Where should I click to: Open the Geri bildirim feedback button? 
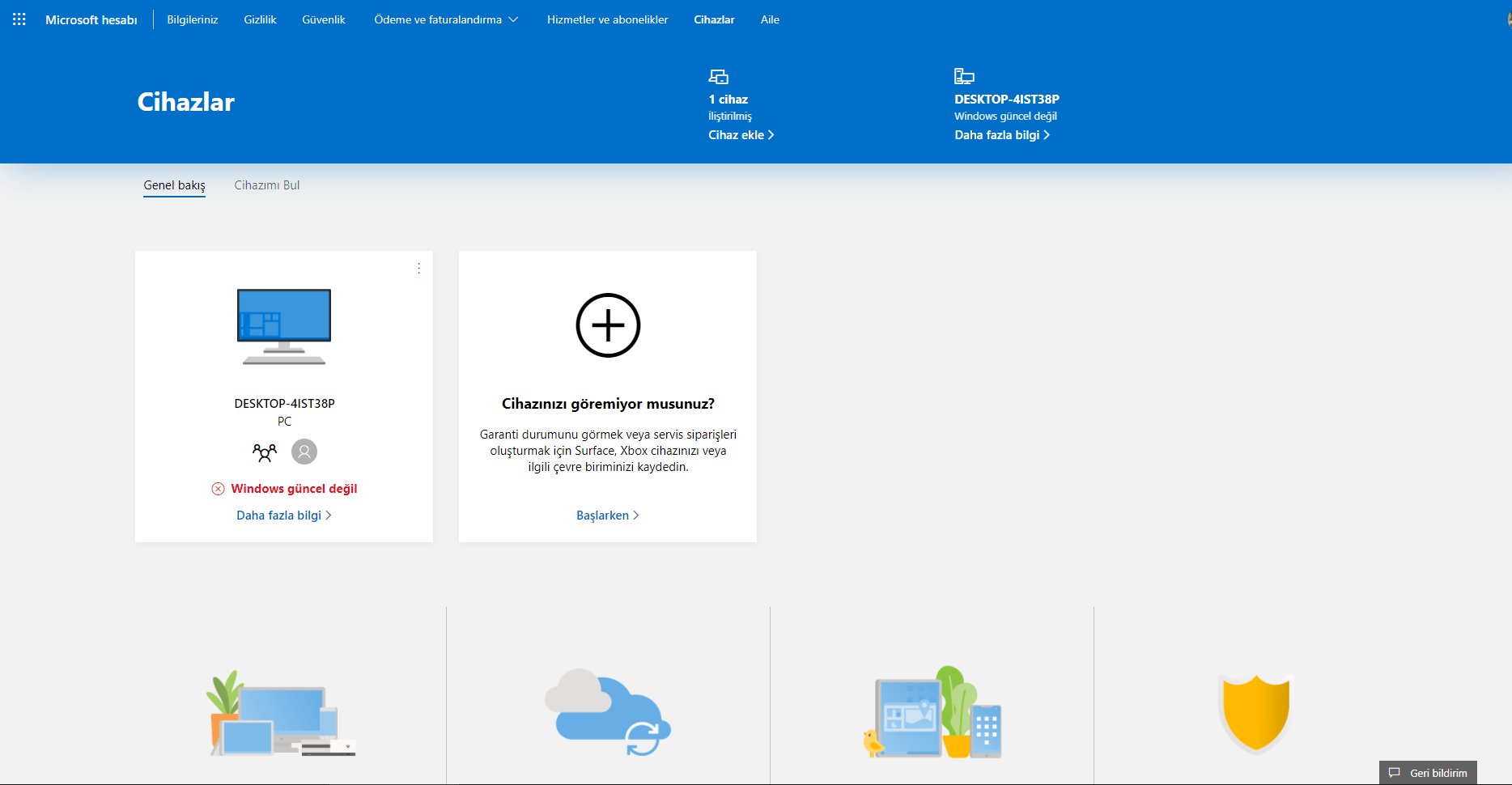(x=1429, y=773)
